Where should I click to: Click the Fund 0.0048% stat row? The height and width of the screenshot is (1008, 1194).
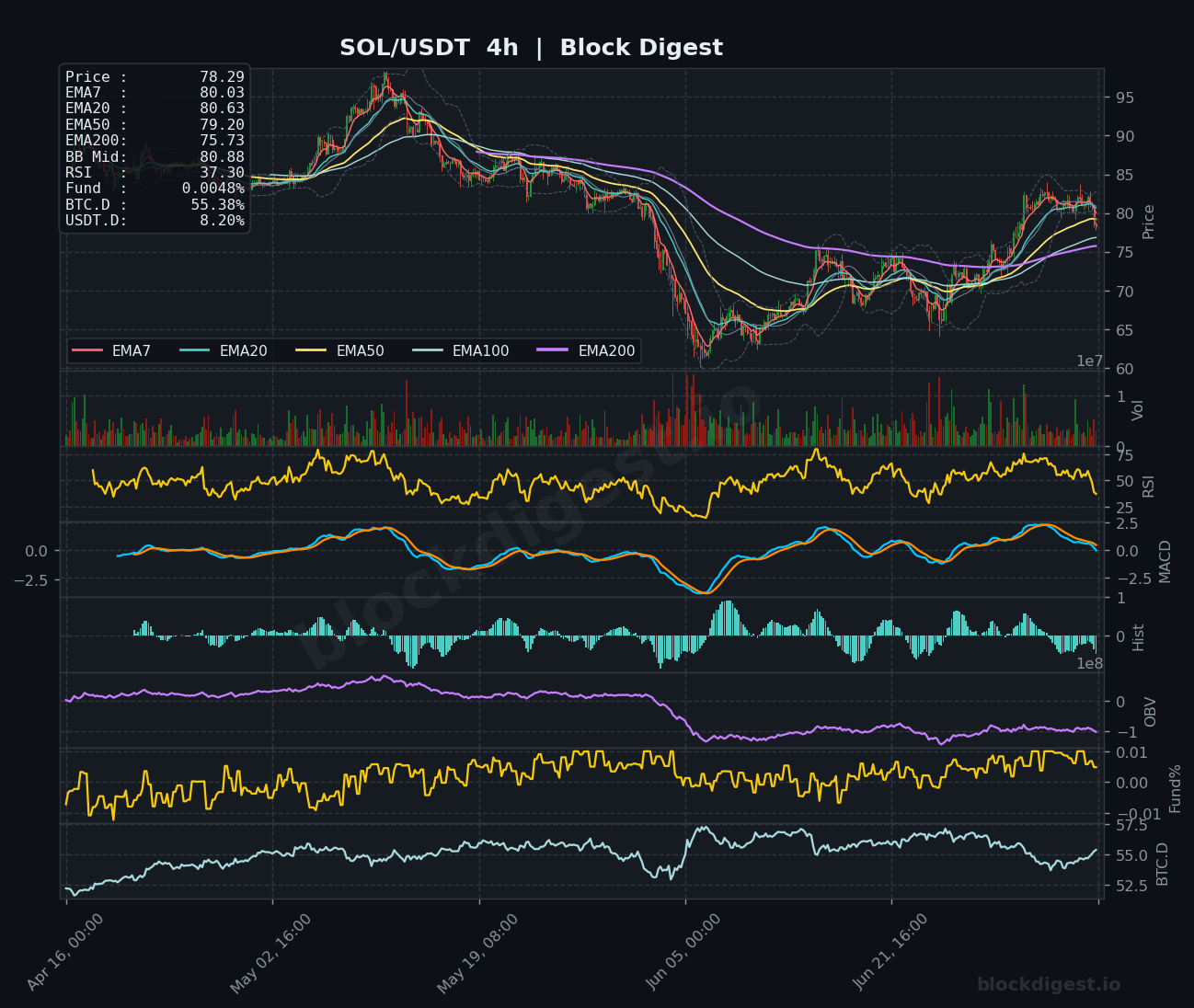point(155,189)
